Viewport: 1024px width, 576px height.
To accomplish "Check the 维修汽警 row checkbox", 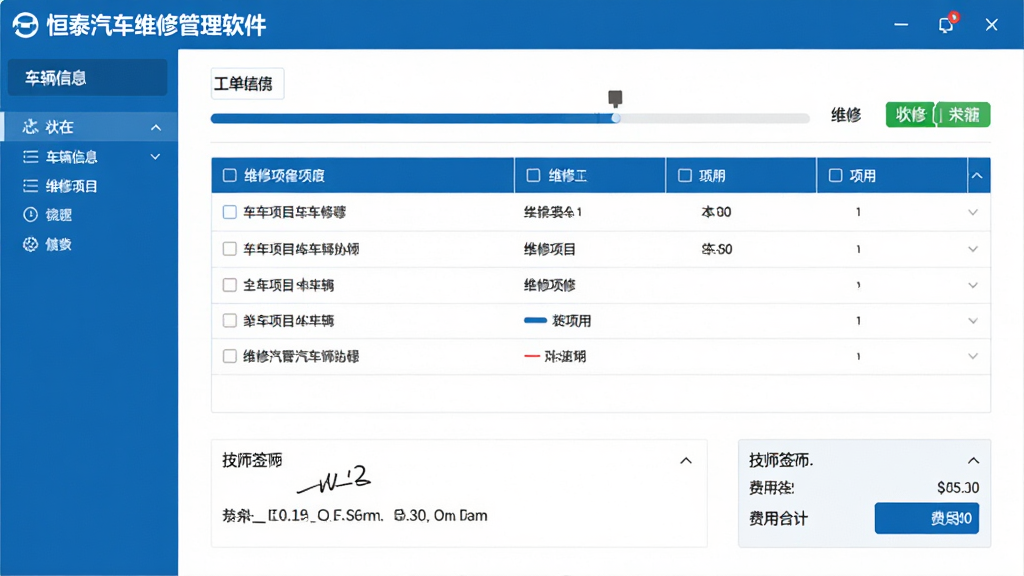I will pos(229,356).
